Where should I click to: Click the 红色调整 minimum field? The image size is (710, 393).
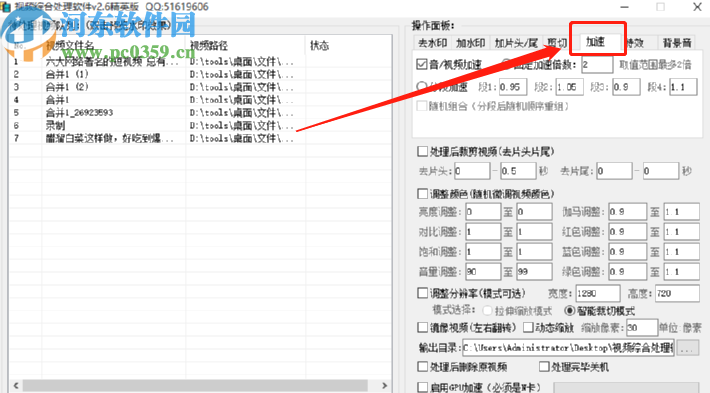click(x=627, y=232)
